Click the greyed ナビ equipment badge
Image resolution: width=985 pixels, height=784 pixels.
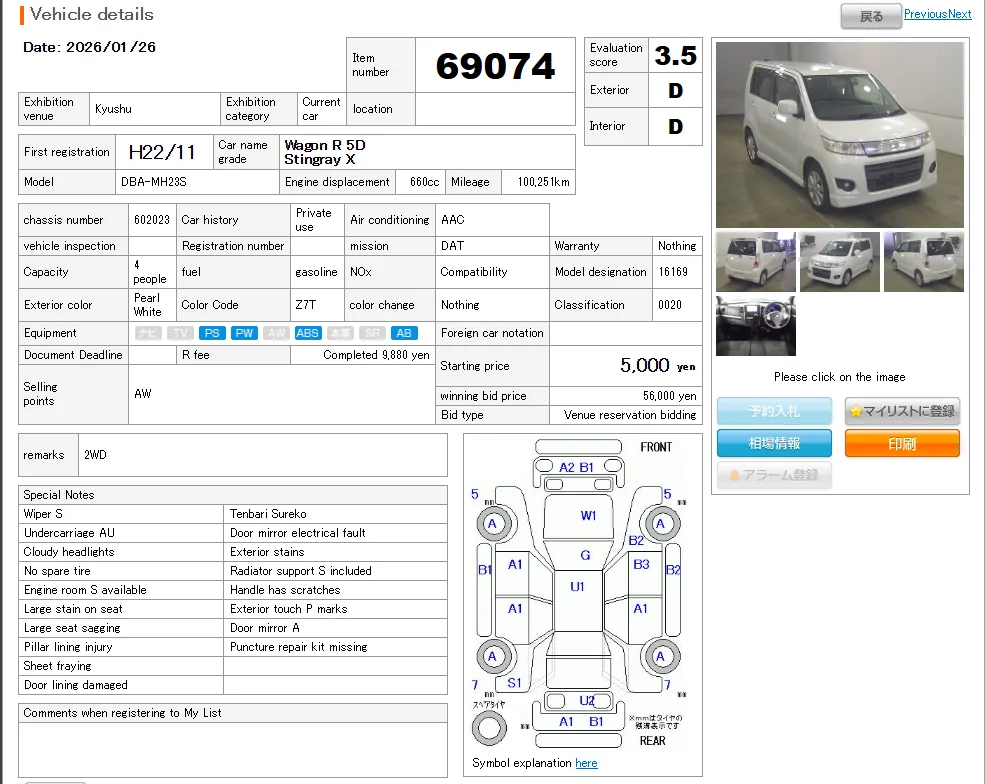pyautogui.click(x=148, y=333)
